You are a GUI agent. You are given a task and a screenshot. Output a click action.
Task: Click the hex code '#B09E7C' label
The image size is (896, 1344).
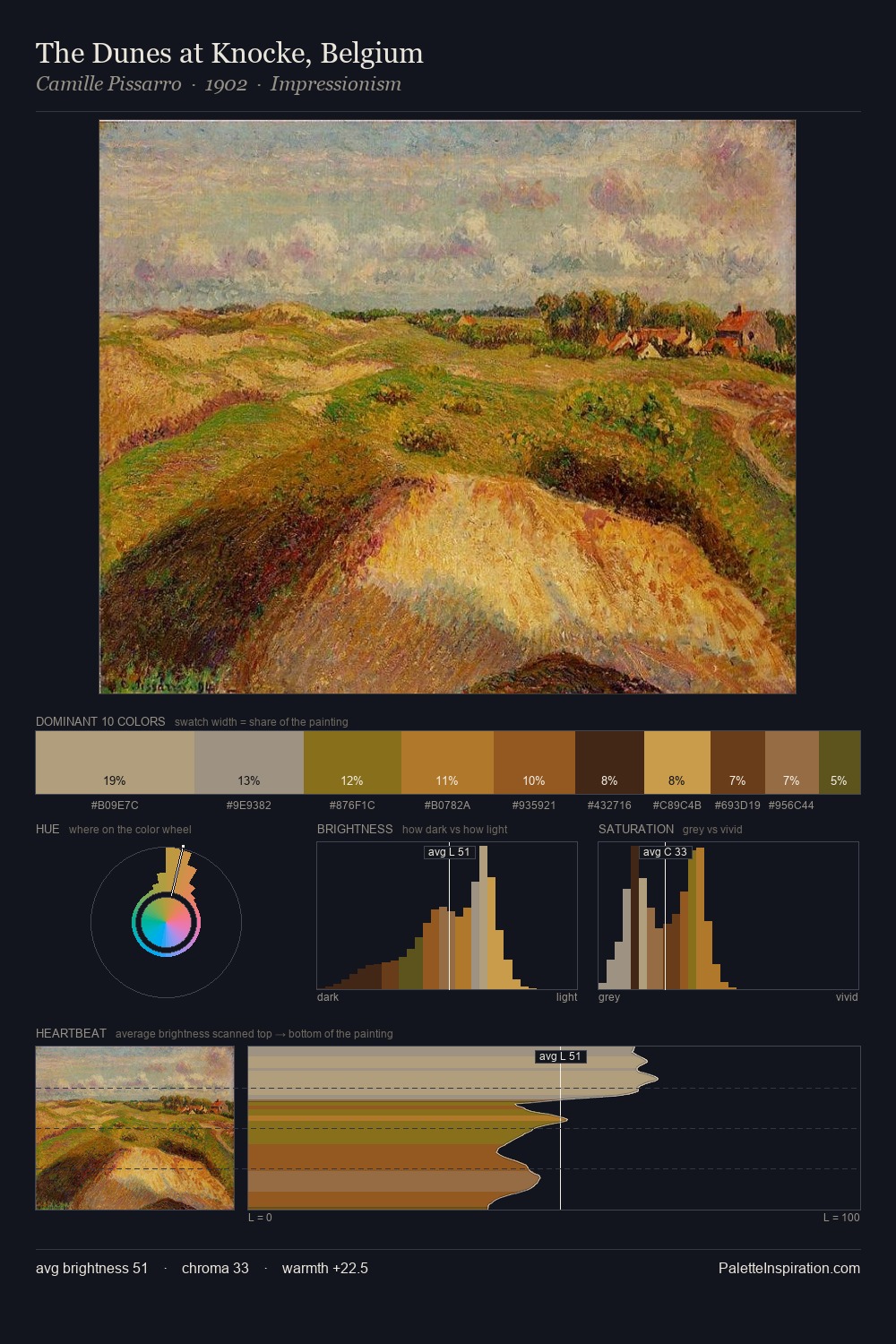tap(115, 806)
